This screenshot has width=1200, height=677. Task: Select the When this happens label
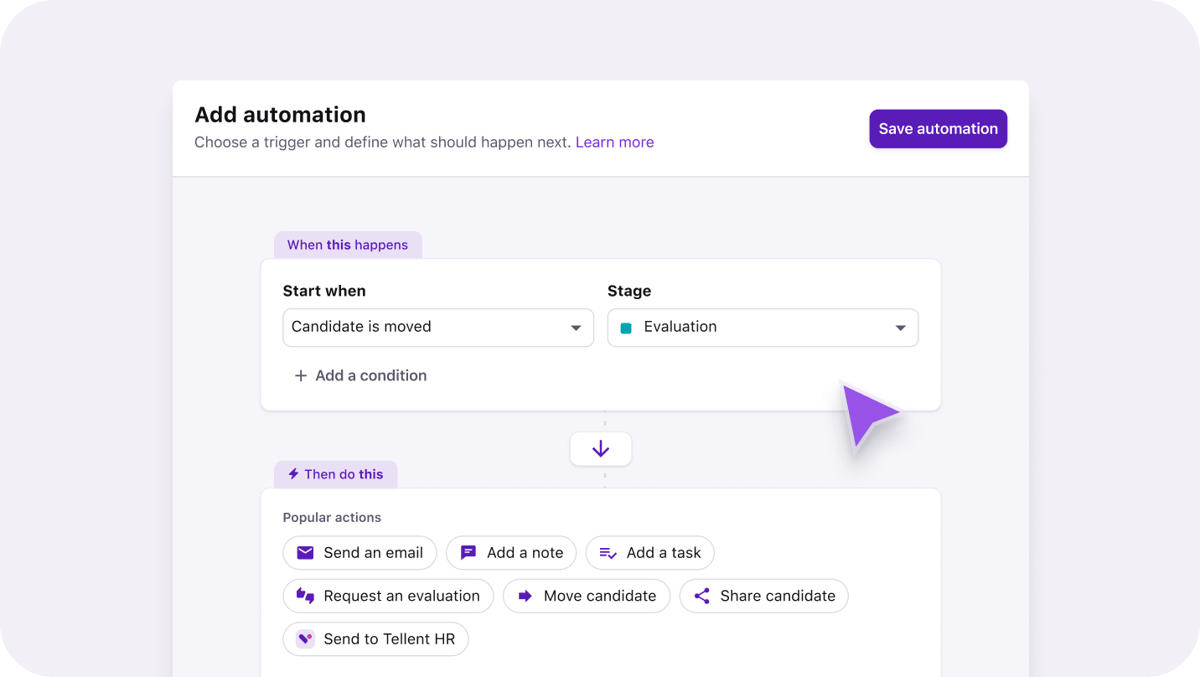347,244
